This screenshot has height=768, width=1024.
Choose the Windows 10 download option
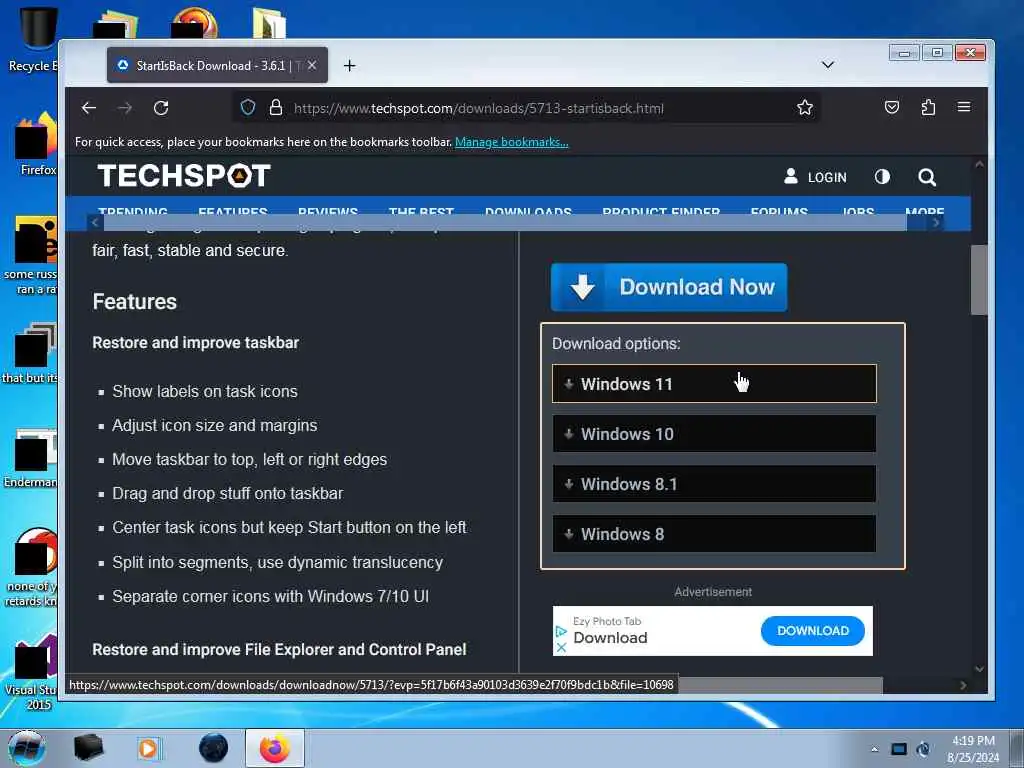tap(714, 434)
